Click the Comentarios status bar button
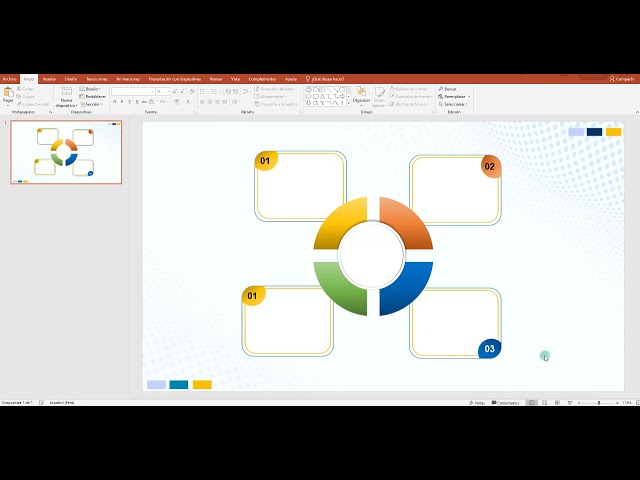Viewport: 640px width, 480px height. tap(505, 402)
